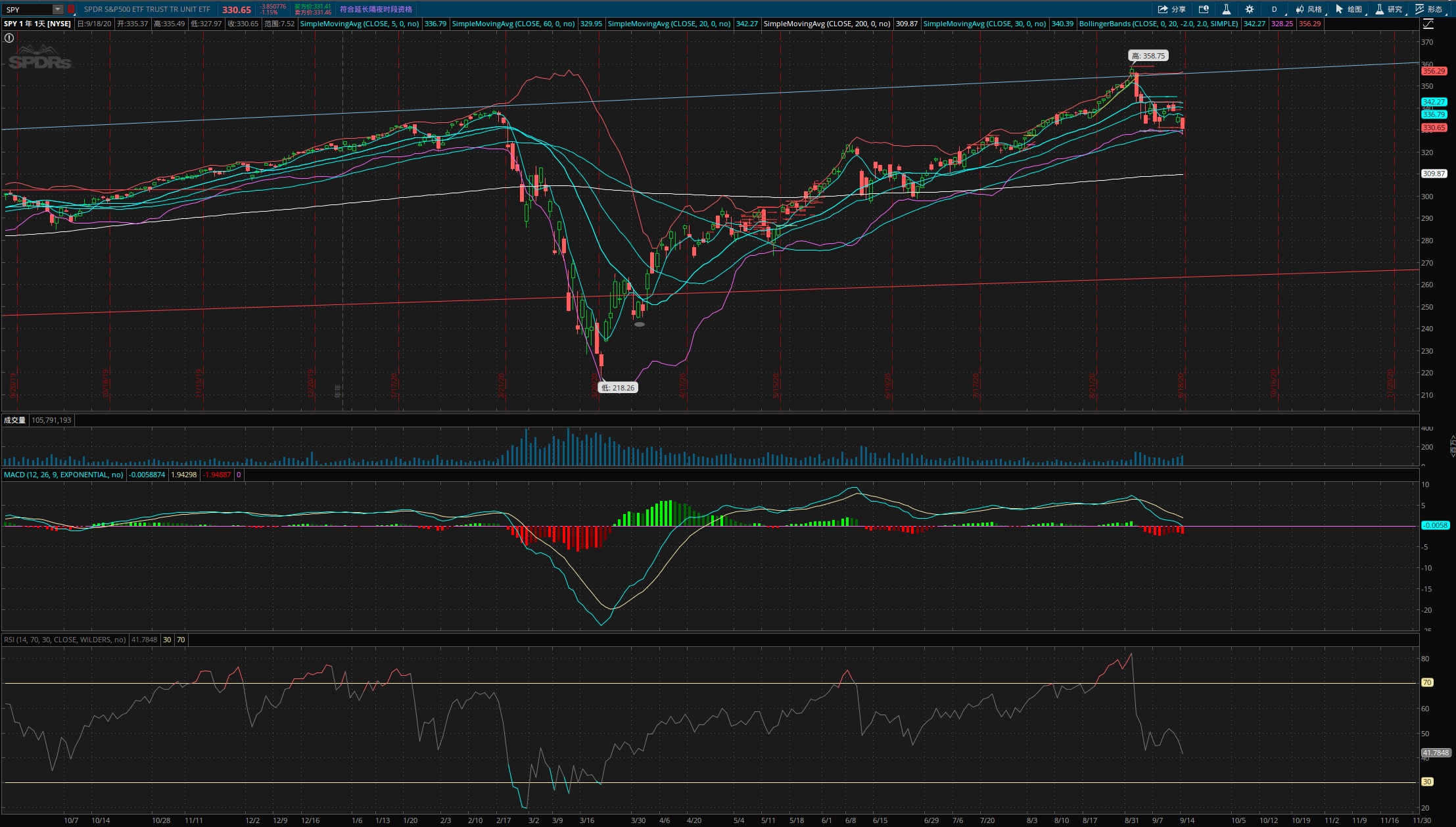Open the symbol dropdown arrow next to SPY
Screen dimensions: 1456x827
point(58,9)
